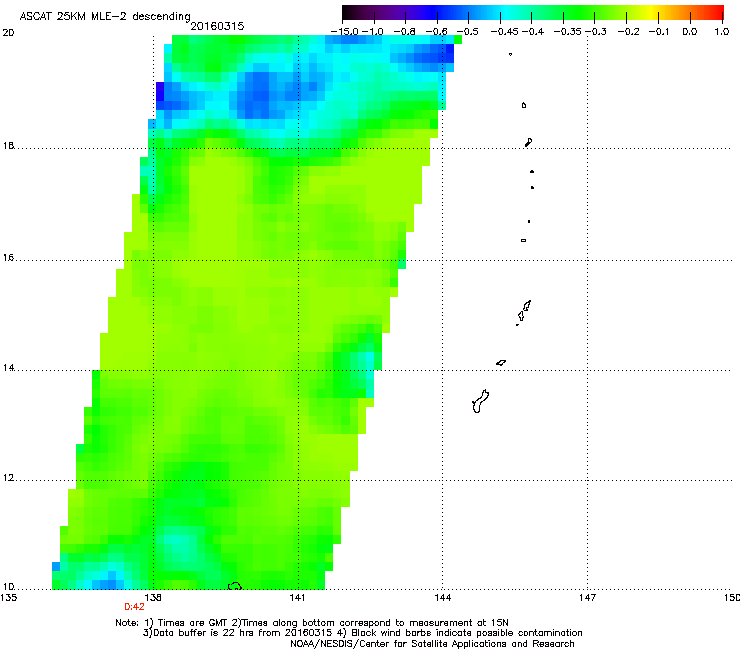Click the color scale label '-0.6'
This screenshot has width=740, height=650.
(437, 32)
